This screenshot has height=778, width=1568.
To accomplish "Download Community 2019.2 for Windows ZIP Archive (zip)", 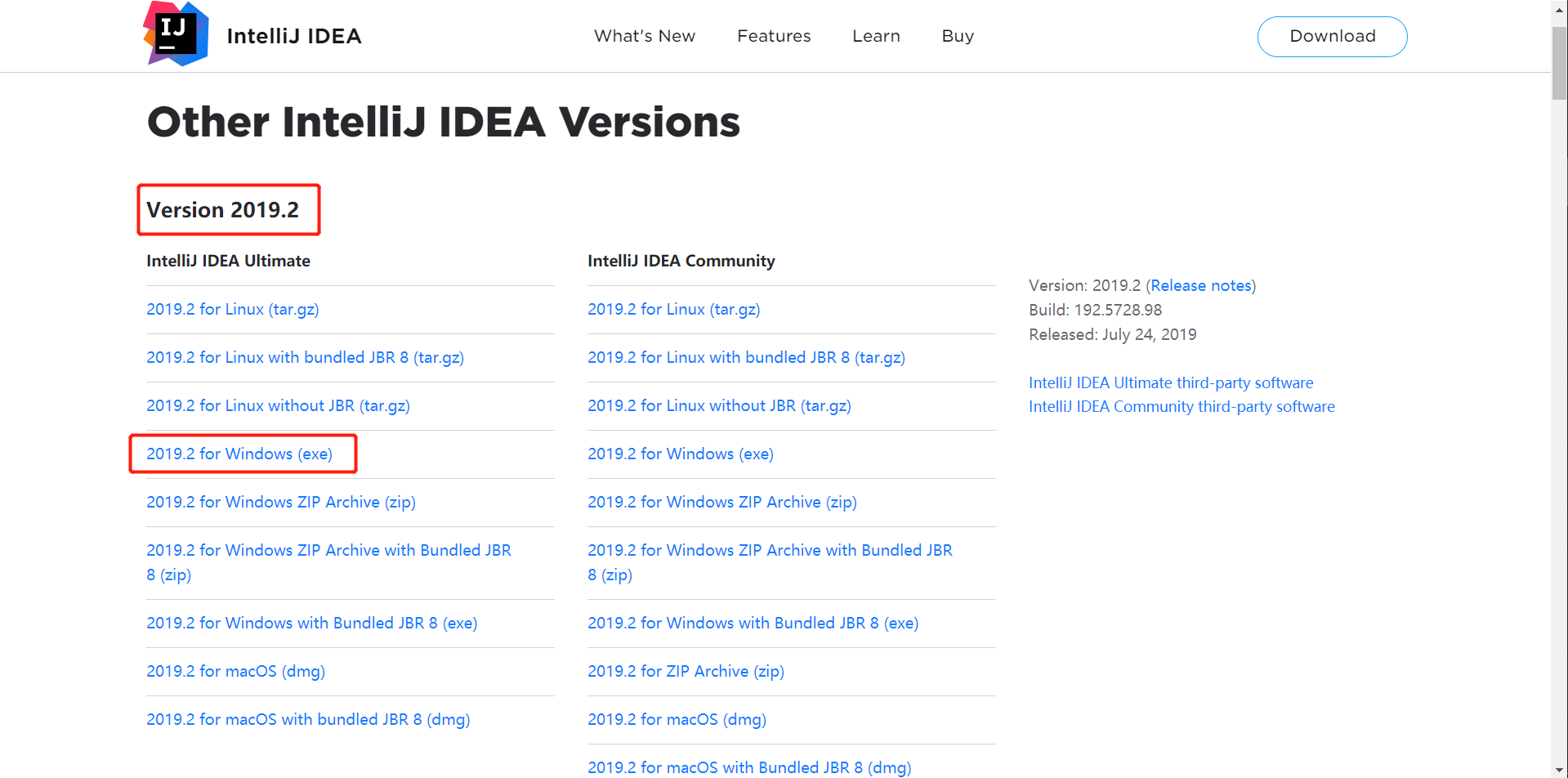I will pos(722,502).
